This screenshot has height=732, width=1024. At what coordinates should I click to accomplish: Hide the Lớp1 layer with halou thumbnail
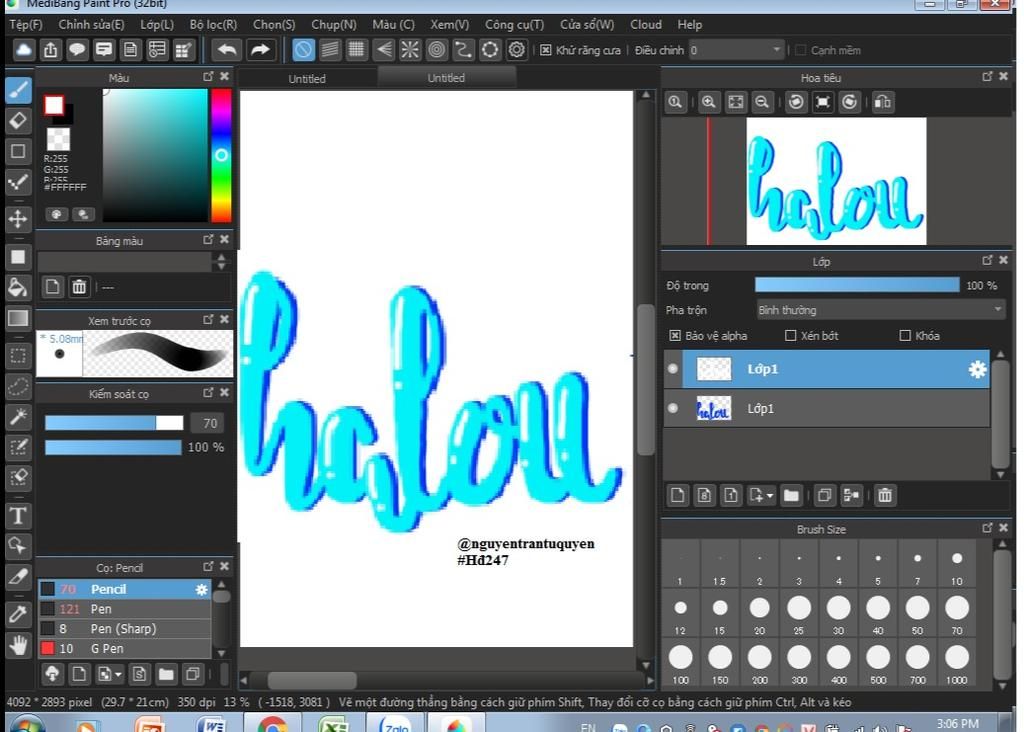click(673, 408)
